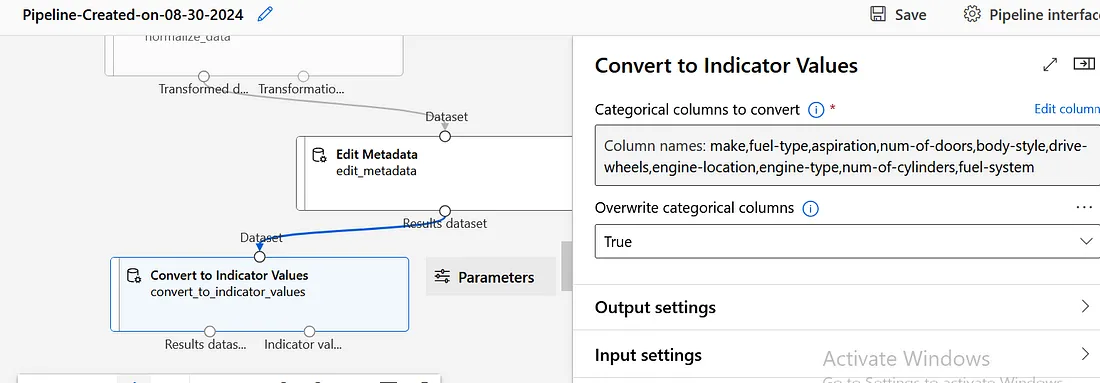Click the Convert to Indicator Values module icon
1100x383 pixels.
click(133, 276)
